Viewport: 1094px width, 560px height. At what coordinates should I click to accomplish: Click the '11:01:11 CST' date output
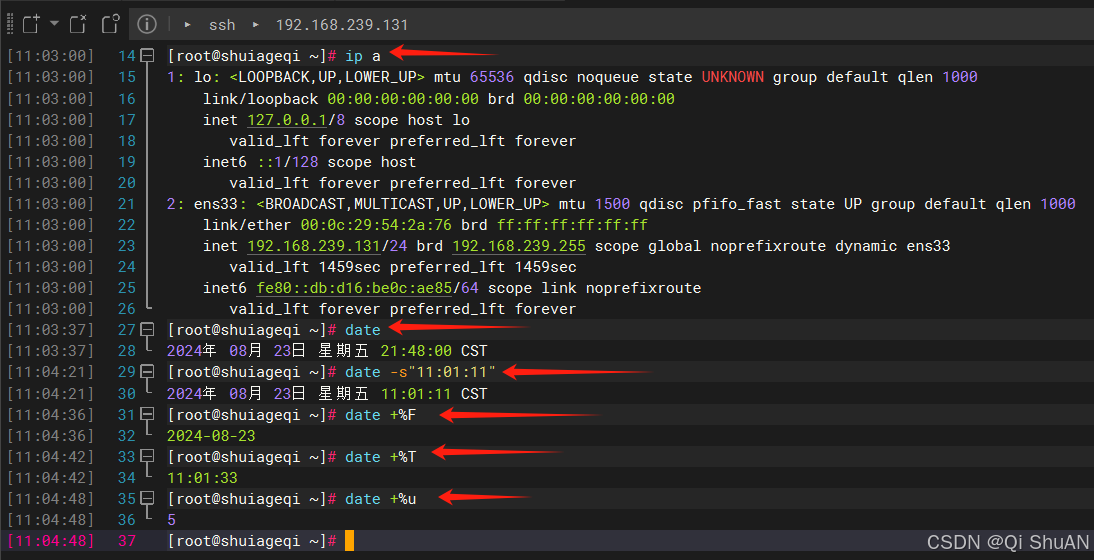434,393
